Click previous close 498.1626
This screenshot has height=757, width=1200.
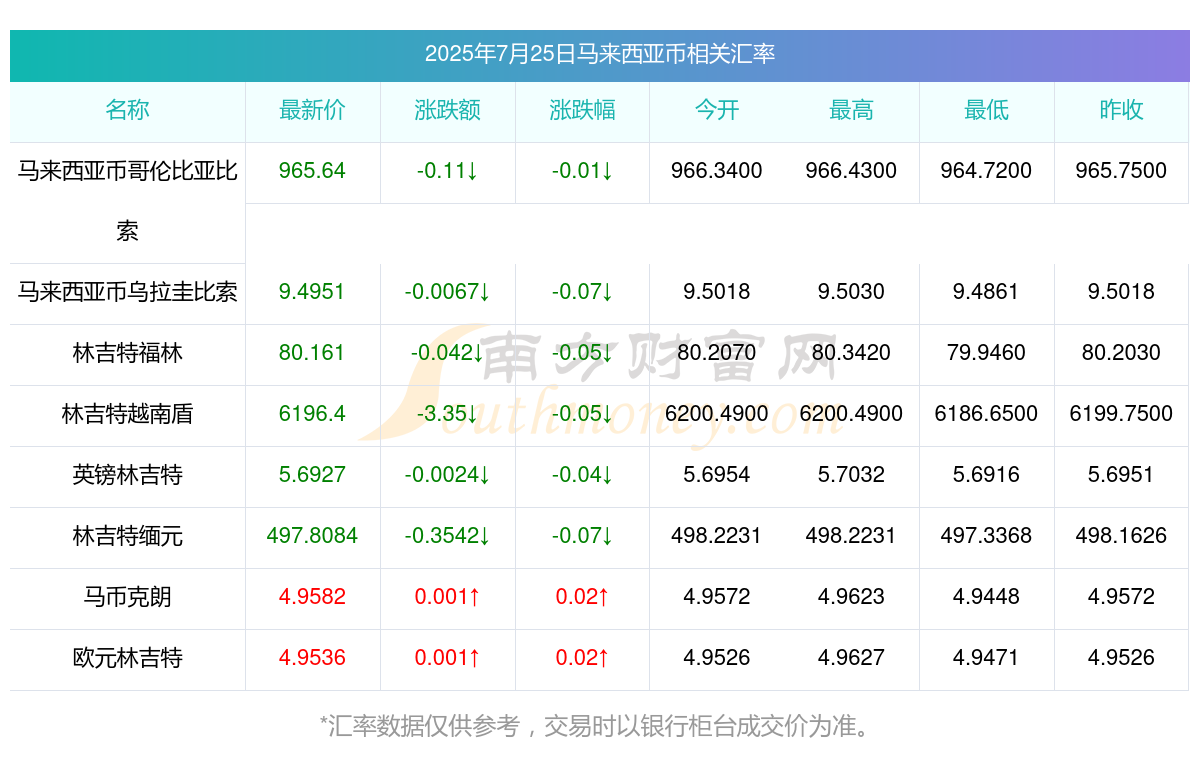pyautogui.click(x=1121, y=536)
